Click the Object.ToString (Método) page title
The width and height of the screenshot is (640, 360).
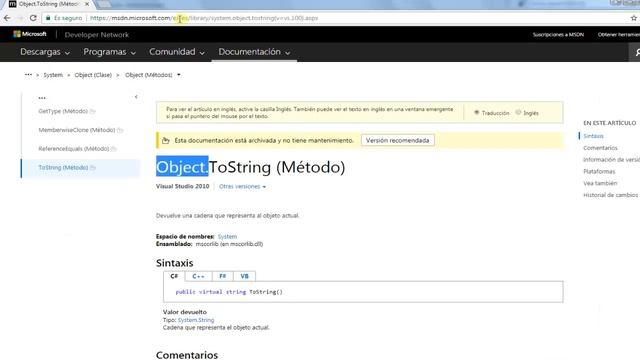pyautogui.click(x=251, y=167)
